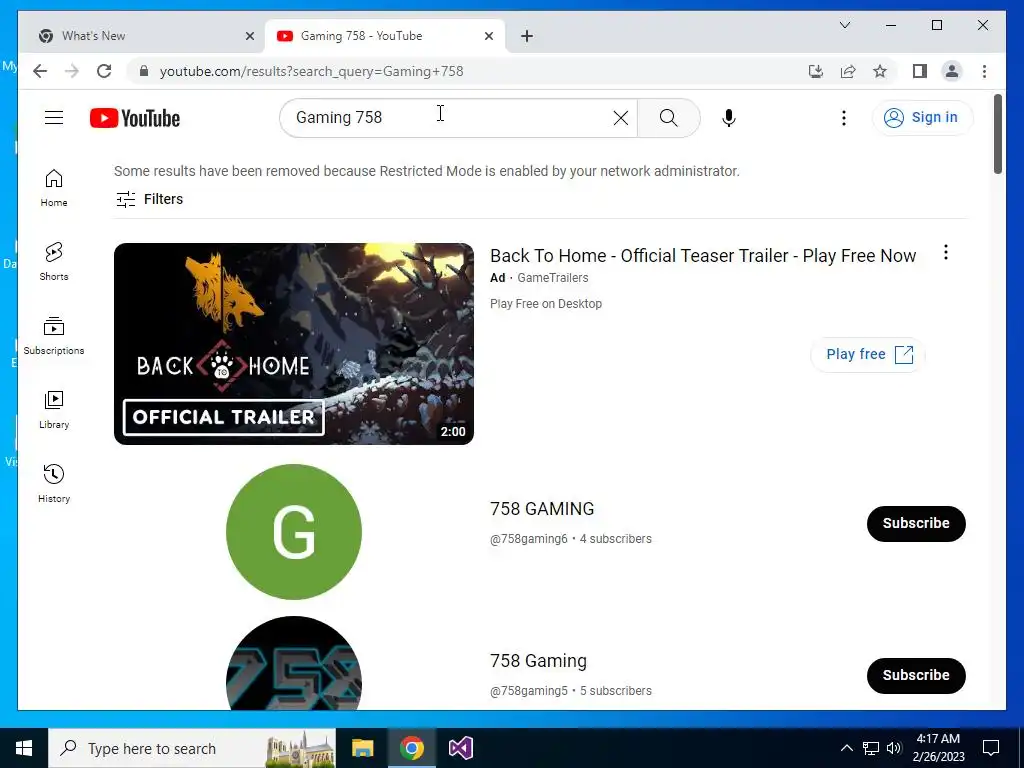Open the volume icon in system tray
The width and height of the screenshot is (1024, 768).
(894, 748)
